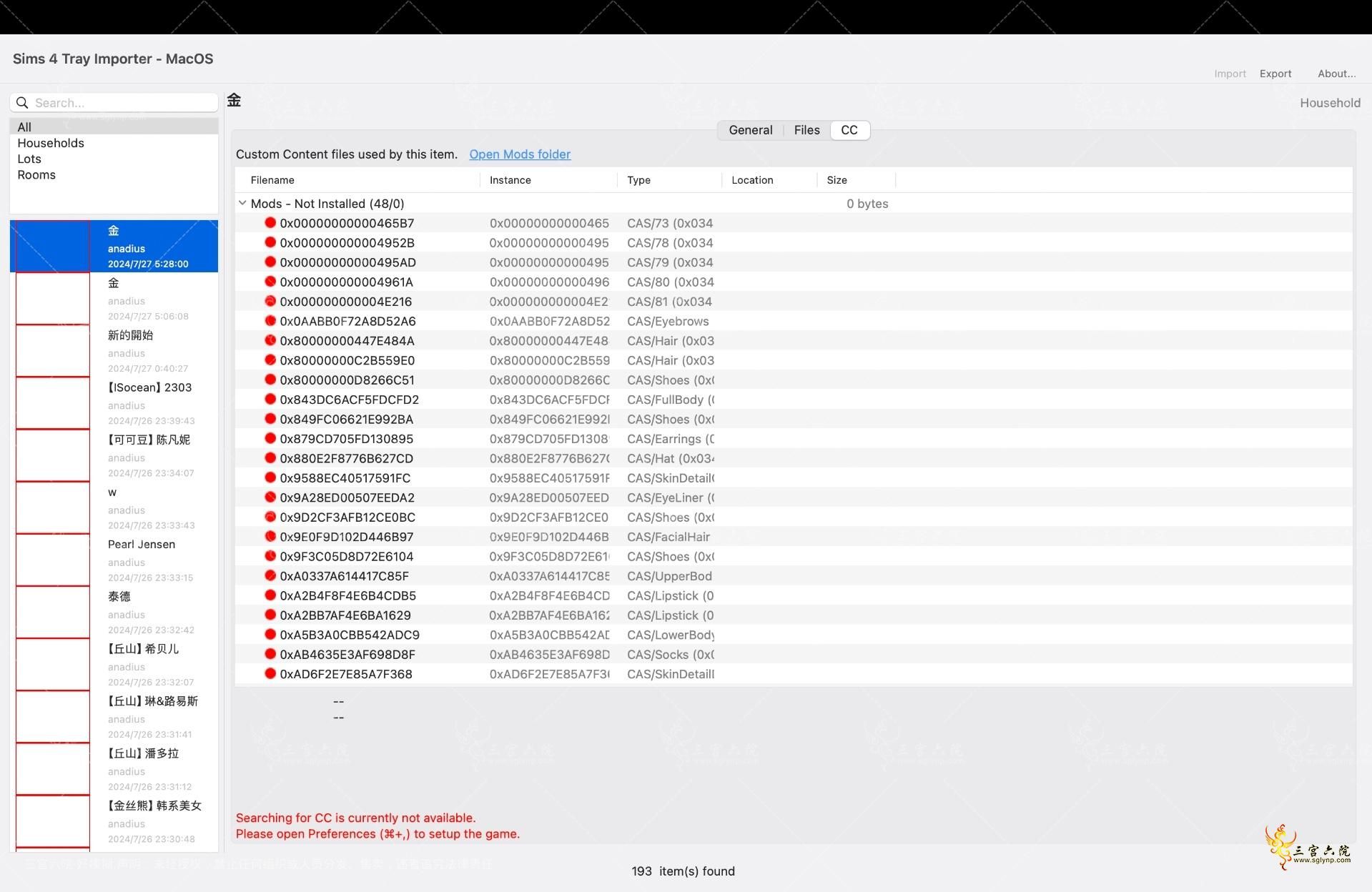Screen dimensions: 1372x892
Task: Open Mods folder link
Action: point(520,154)
